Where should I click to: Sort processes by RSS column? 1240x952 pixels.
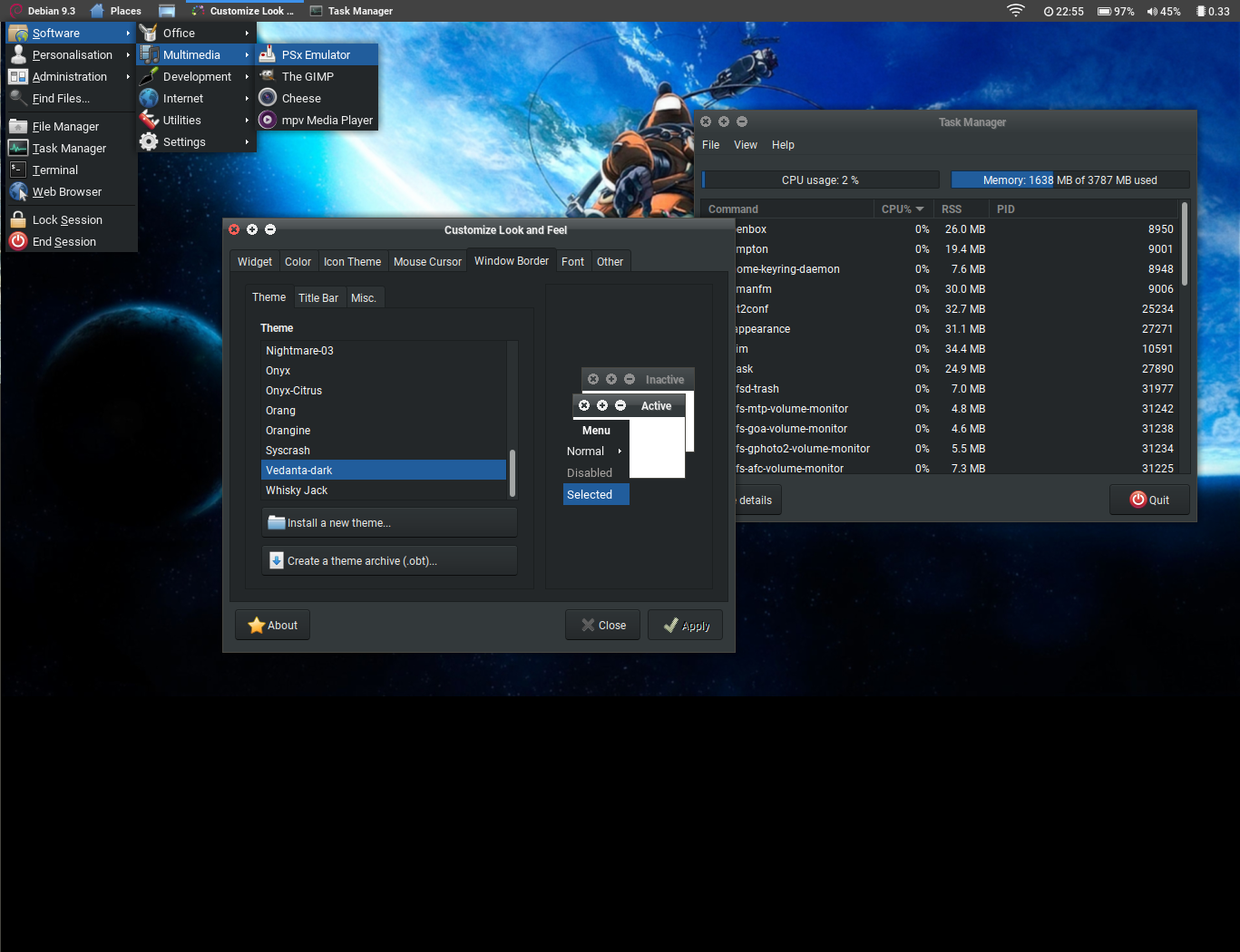[962, 209]
